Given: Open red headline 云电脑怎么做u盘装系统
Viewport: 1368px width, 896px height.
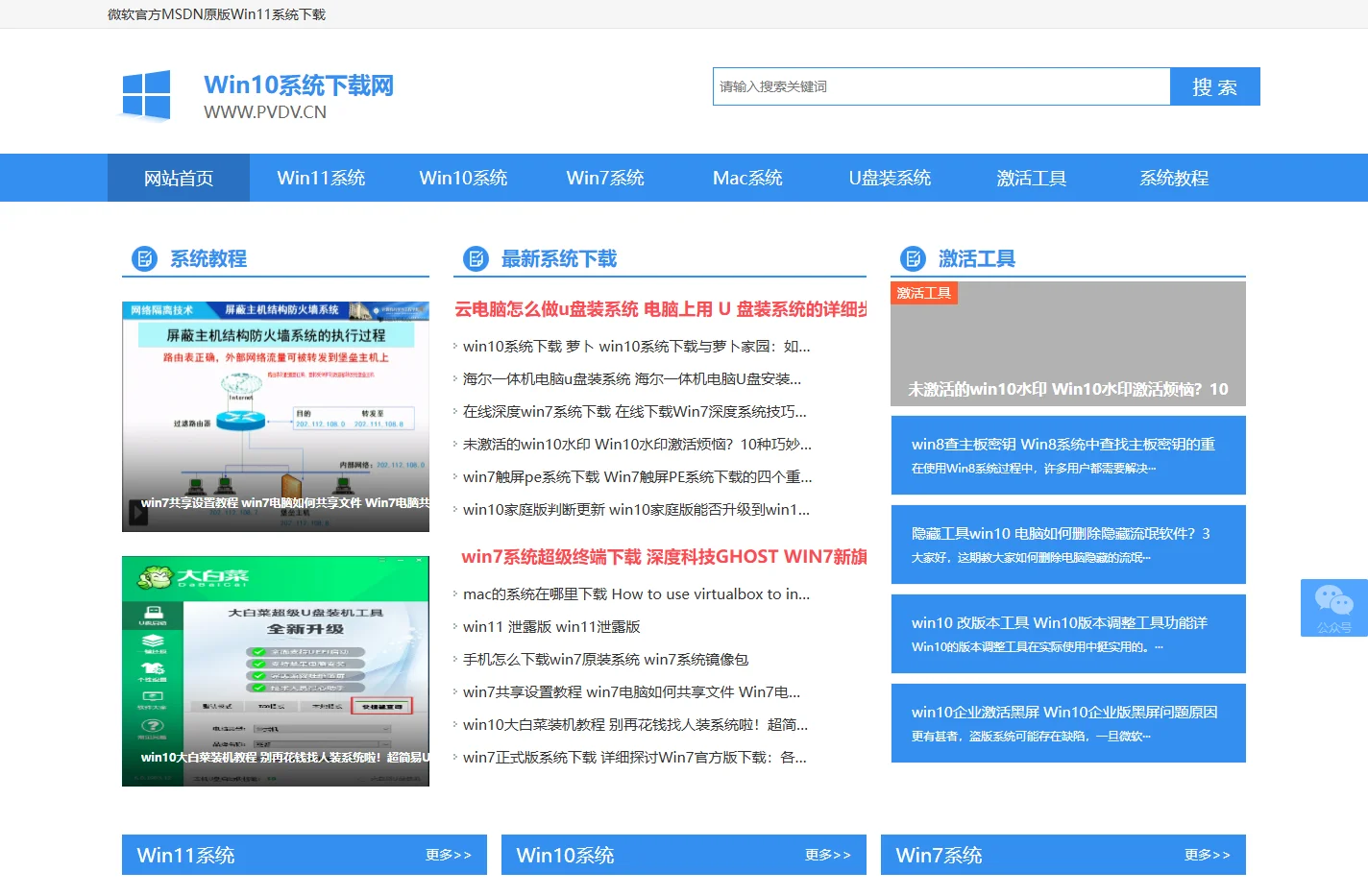Looking at the screenshot, I should click(x=661, y=309).
